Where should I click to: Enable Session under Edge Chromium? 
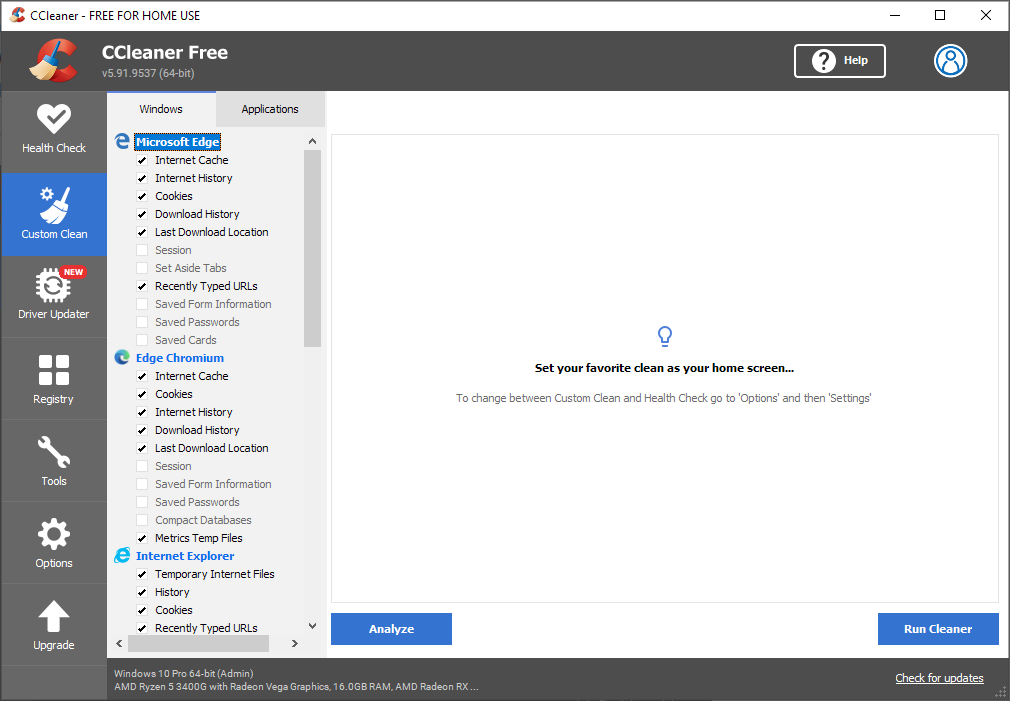coord(142,466)
